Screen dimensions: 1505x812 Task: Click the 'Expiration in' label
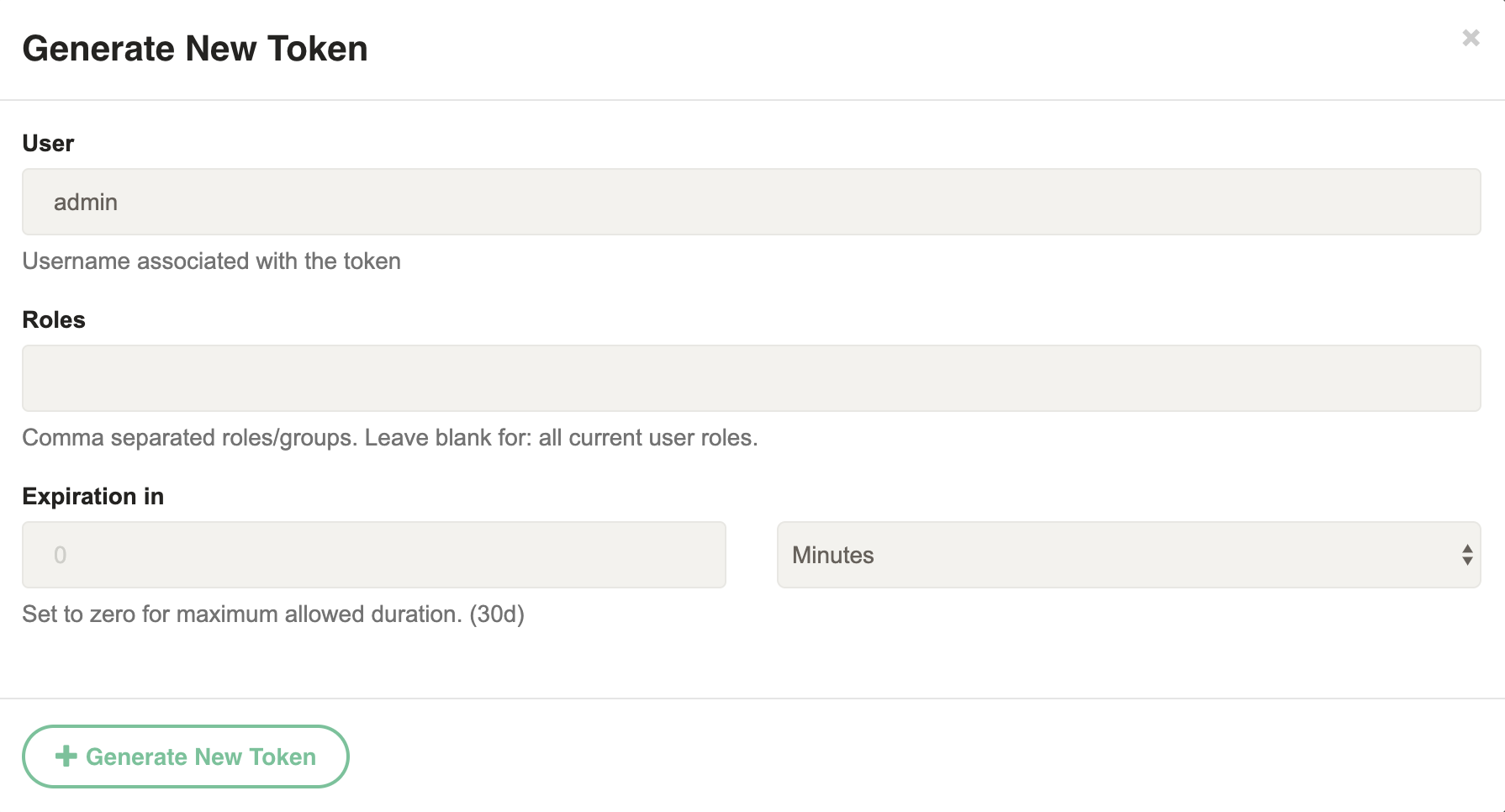point(92,497)
